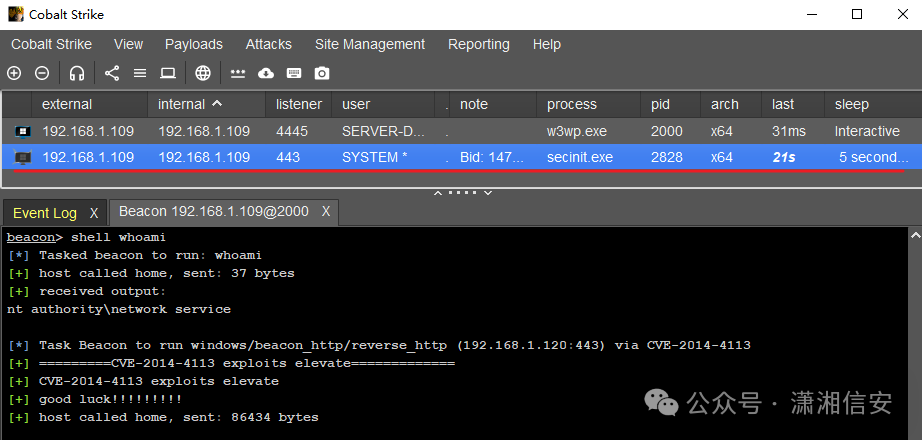Click the 'good luck!!!!!!!!!' console line

[x=95, y=399]
